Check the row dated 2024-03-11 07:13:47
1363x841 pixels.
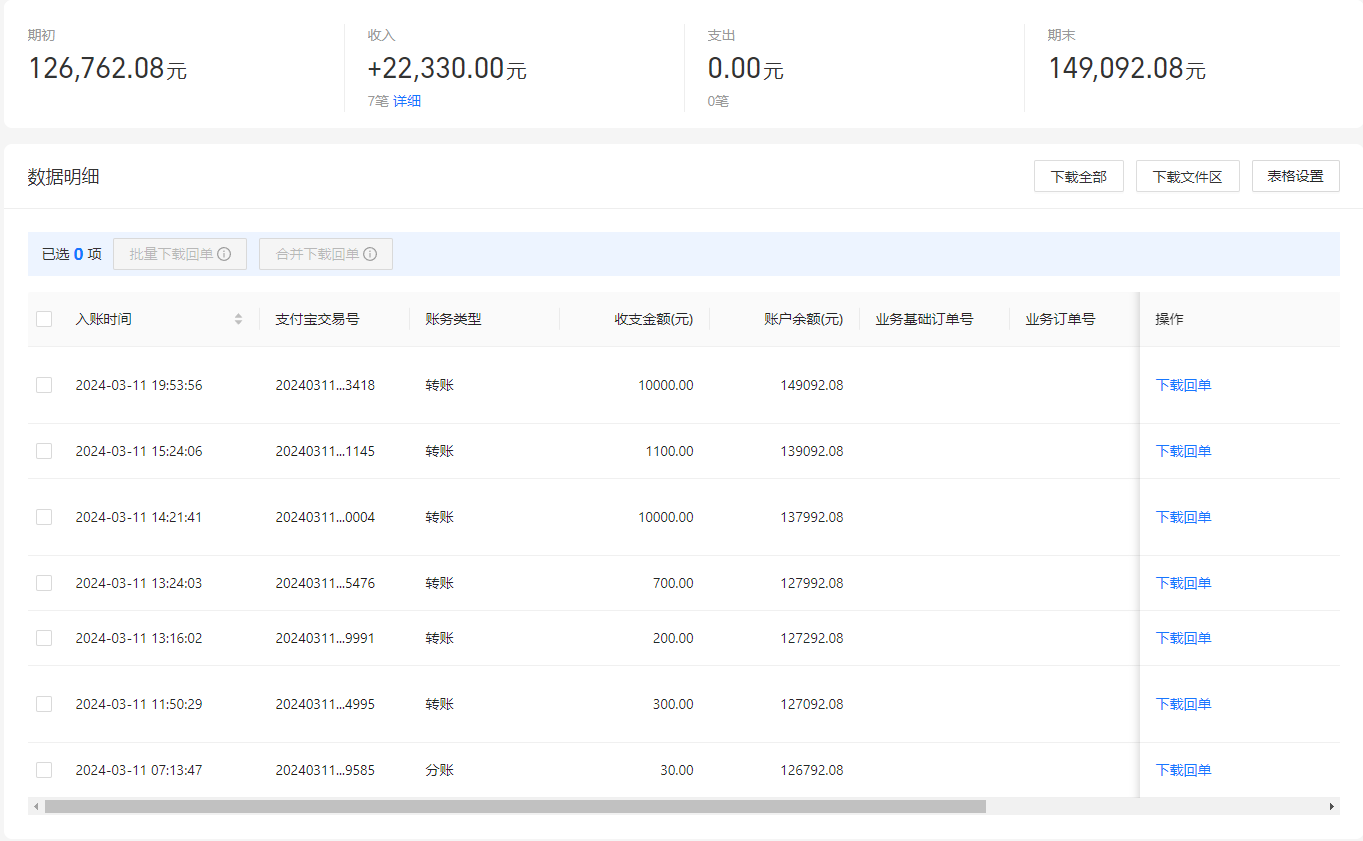(44, 770)
